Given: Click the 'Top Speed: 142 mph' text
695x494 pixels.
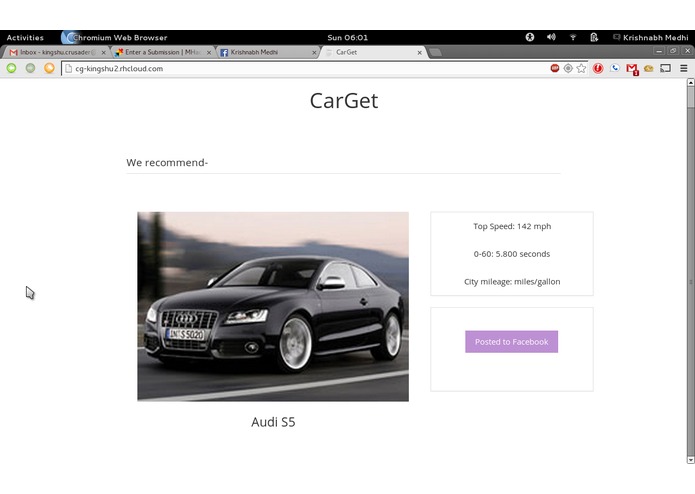Looking at the screenshot, I should click(512, 226).
